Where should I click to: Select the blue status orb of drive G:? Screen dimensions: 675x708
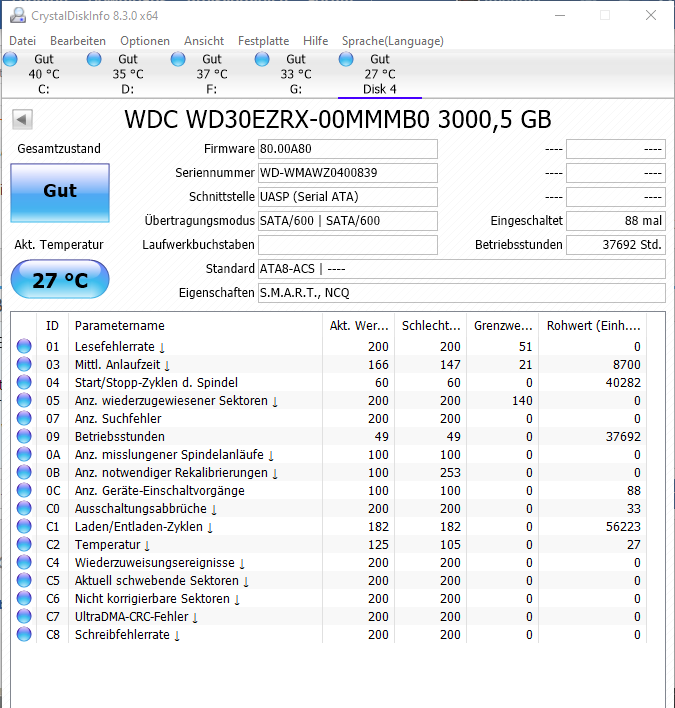click(x=262, y=59)
